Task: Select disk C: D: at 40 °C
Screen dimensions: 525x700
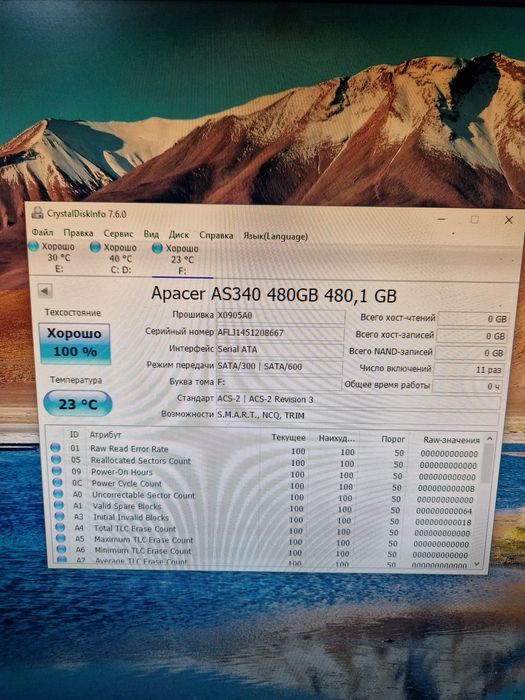Action: tap(115, 258)
